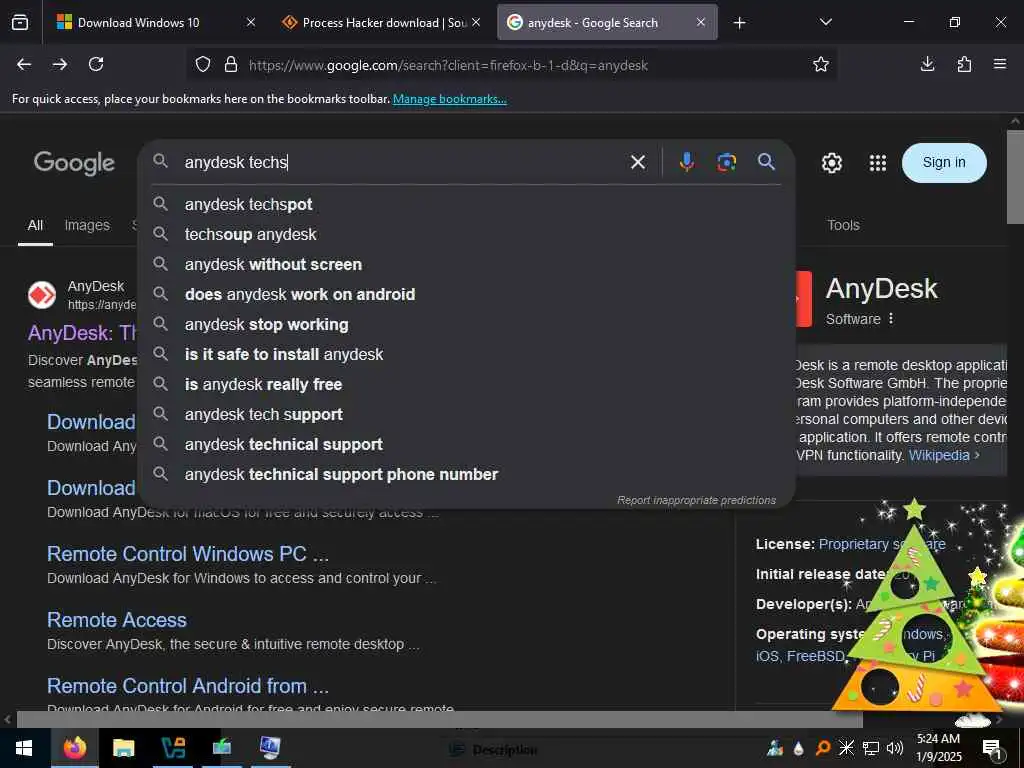Open site information padlock icon
Viewport: 1024px width, 768px height.
[231, 65]
